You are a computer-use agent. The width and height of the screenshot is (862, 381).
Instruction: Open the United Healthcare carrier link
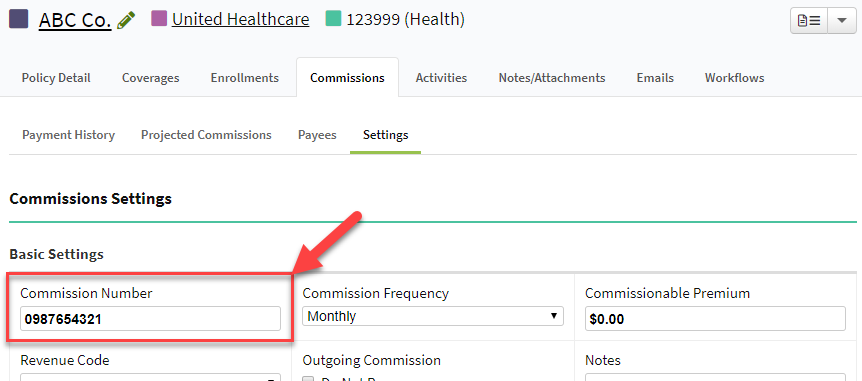point(240,20)
